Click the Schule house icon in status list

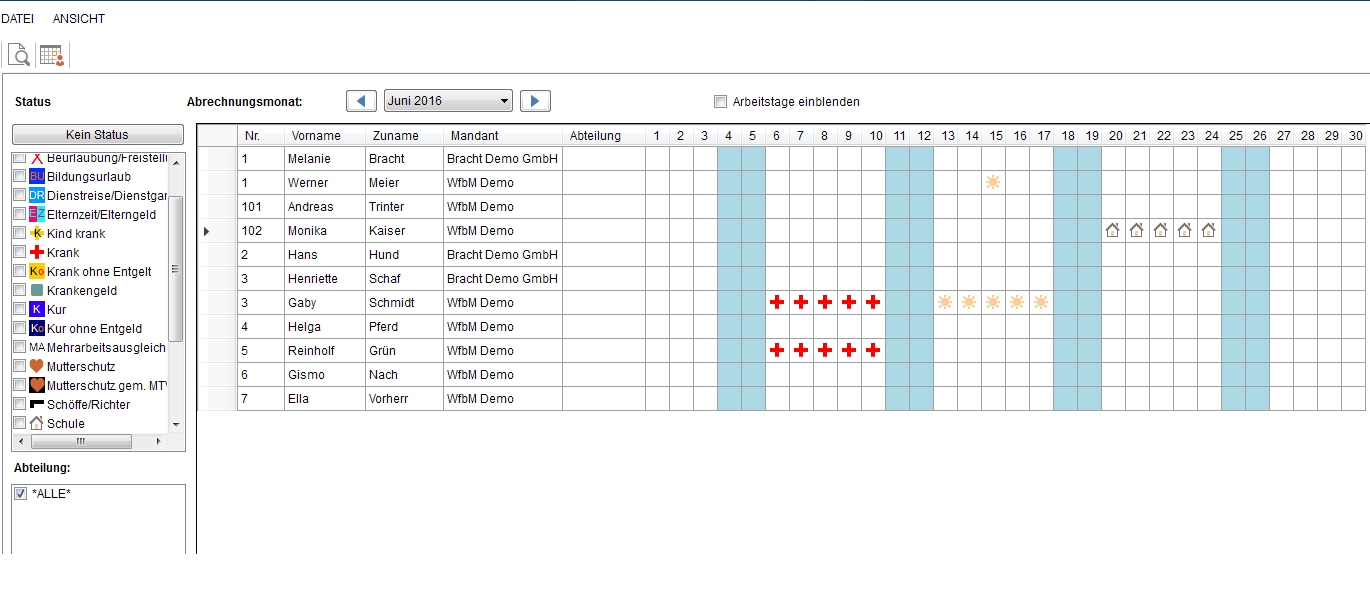pos(37,424)
